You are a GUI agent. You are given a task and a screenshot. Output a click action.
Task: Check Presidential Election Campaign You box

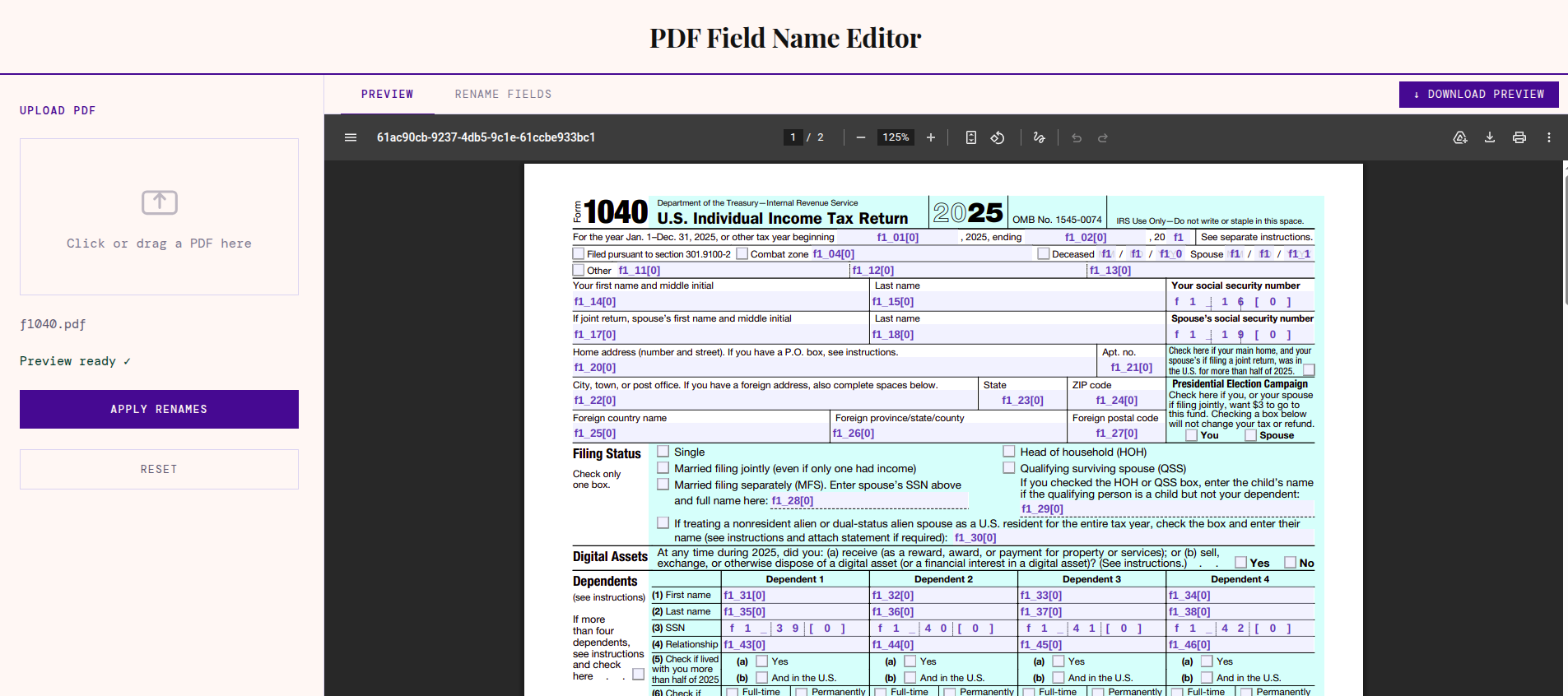point(1192,435)
